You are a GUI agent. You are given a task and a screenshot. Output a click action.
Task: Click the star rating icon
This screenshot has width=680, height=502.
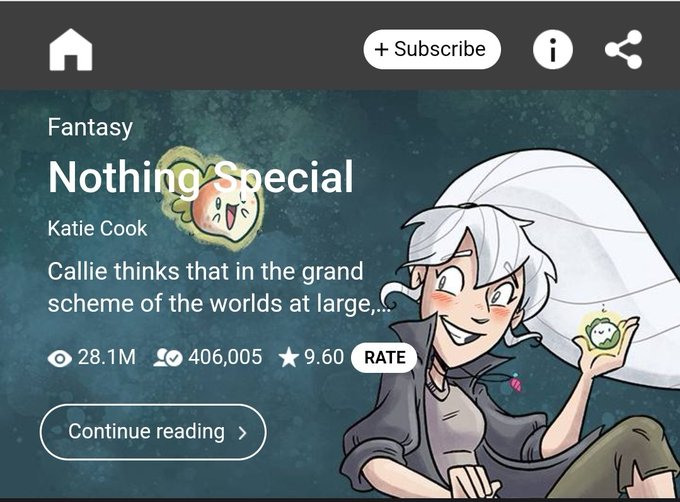(x=288, y=358)
